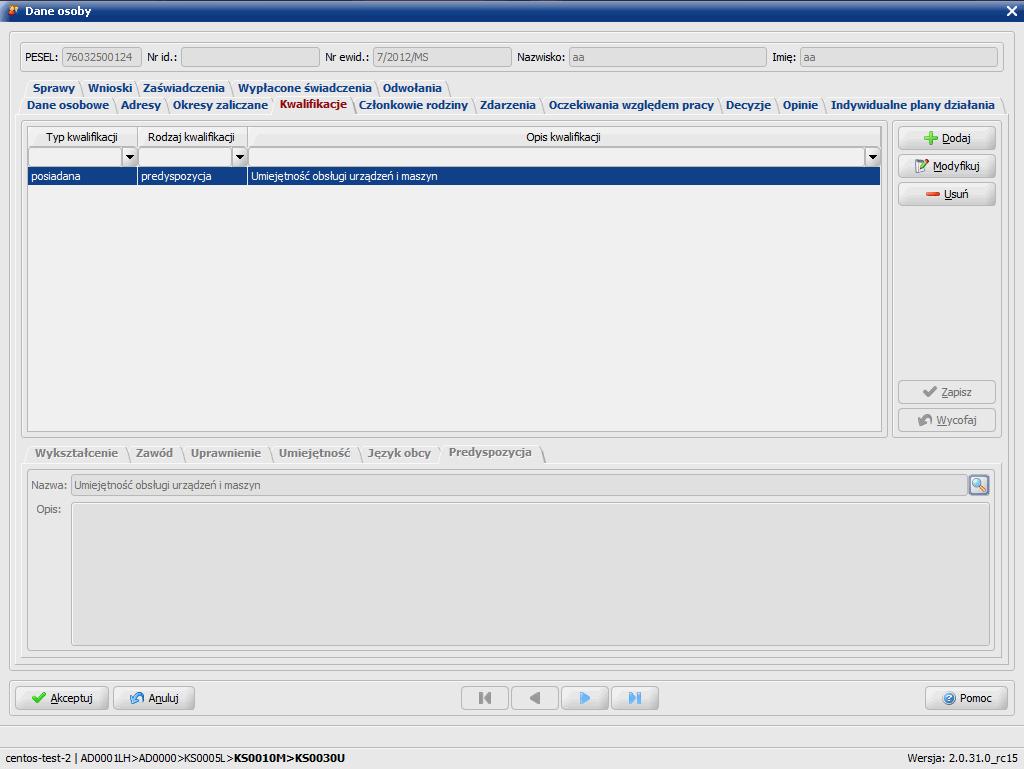Switch to the Odwołania tab
This screenshot has height=769, width=1024.
pos(412,87)
